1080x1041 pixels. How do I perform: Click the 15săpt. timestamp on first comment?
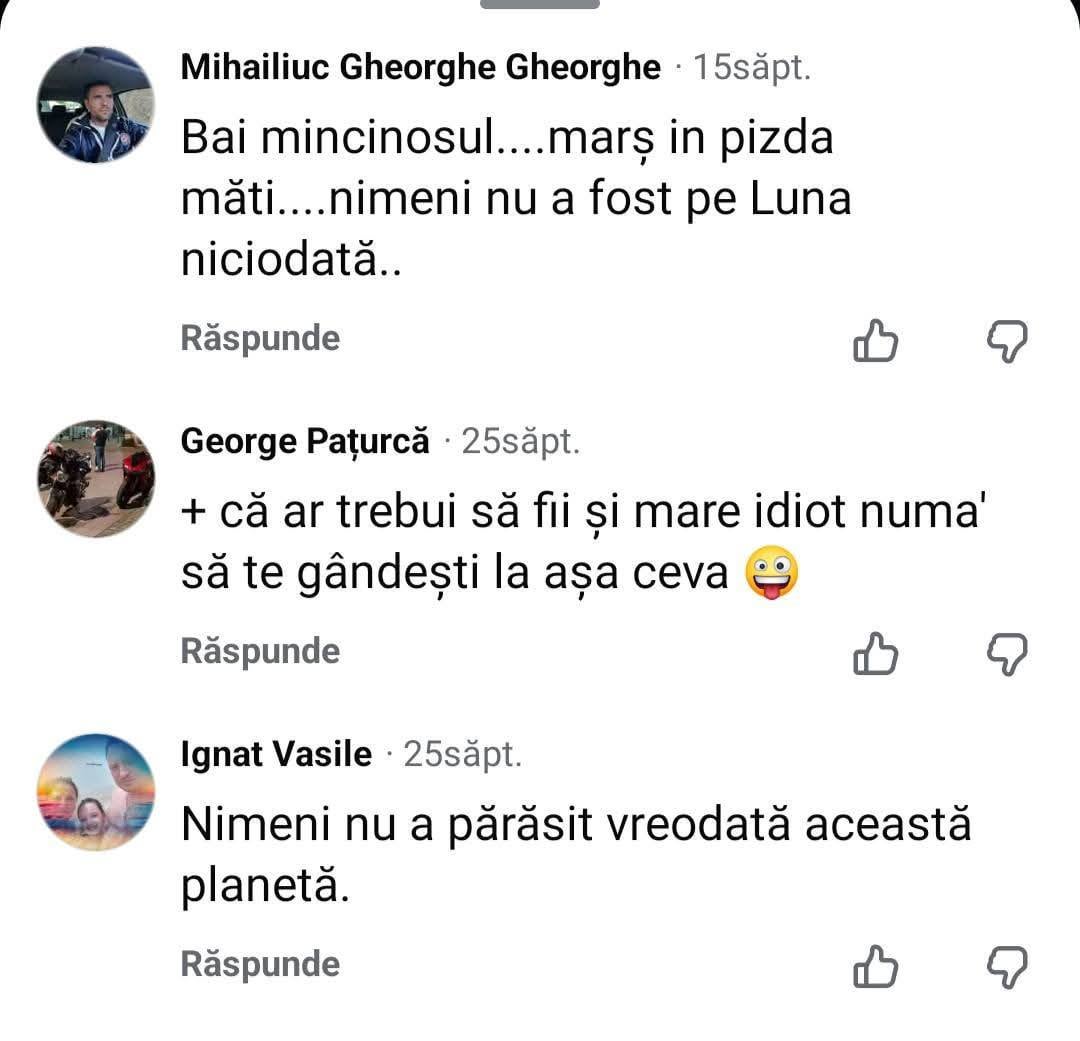pyautogui.click(x=752, y=68)
